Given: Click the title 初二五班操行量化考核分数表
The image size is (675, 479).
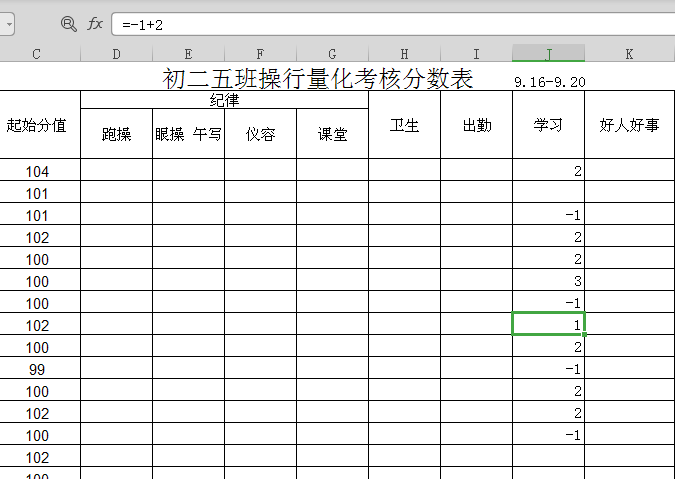Looking at the screenshot, I should [318, 78].
